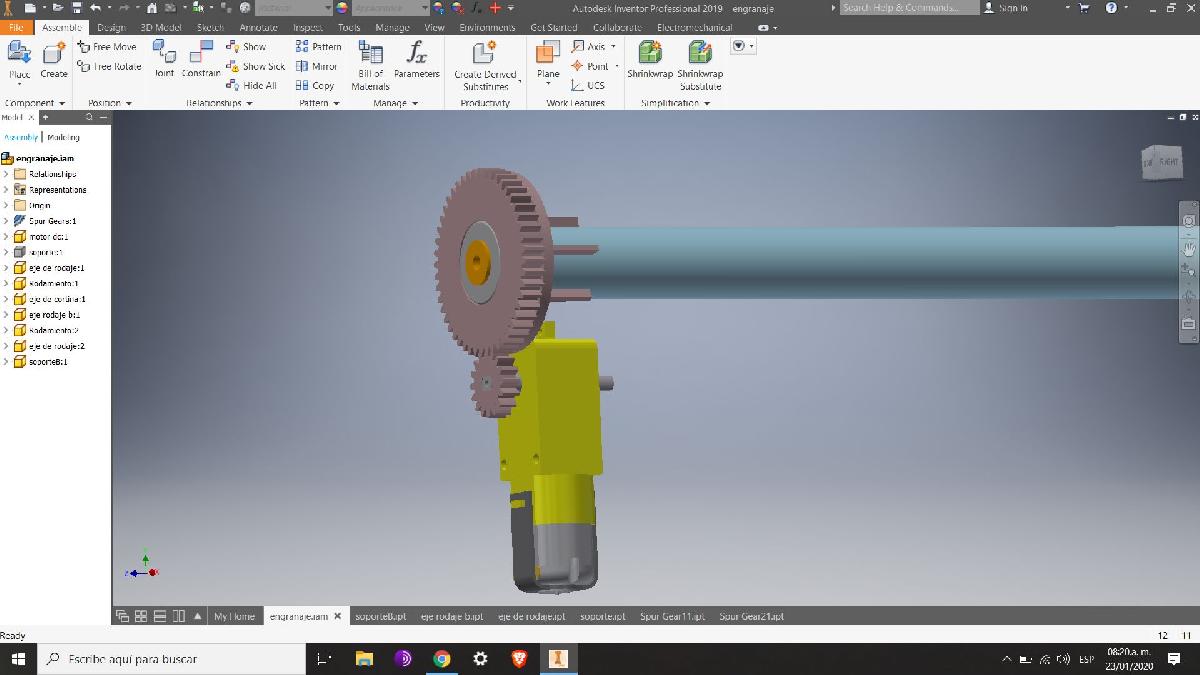Expand the Spur Gears:1 node

(x=6, y=221)
